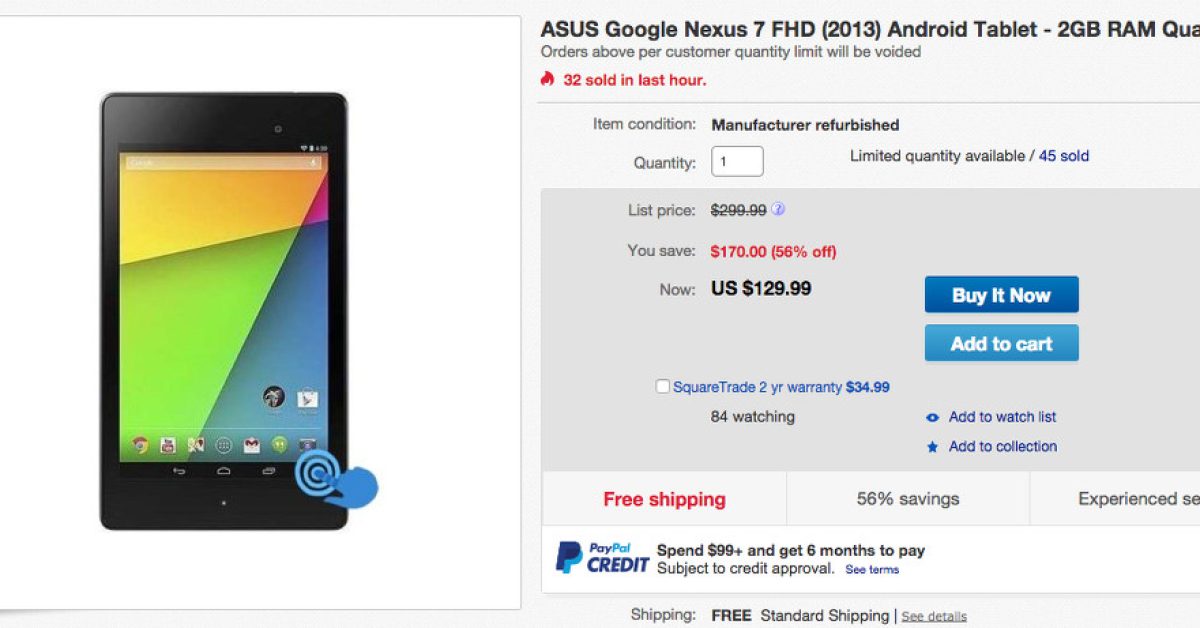Viewport: 1200px width, 628px height.
Task: Open the 45 sold link
Action: pyautogui.click(x=1063, y=156)
